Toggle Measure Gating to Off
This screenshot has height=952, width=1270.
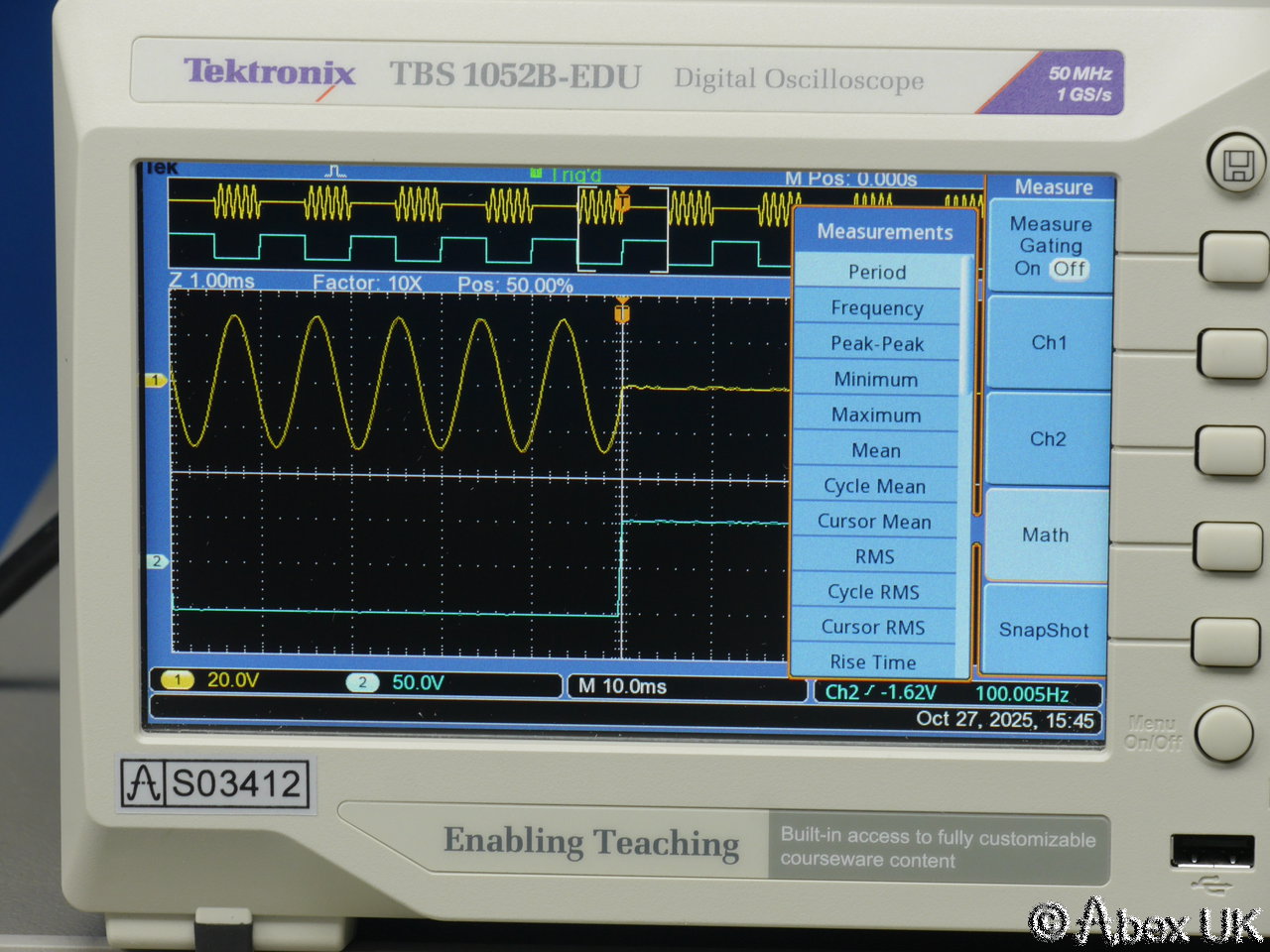(x=1070, y=269)
